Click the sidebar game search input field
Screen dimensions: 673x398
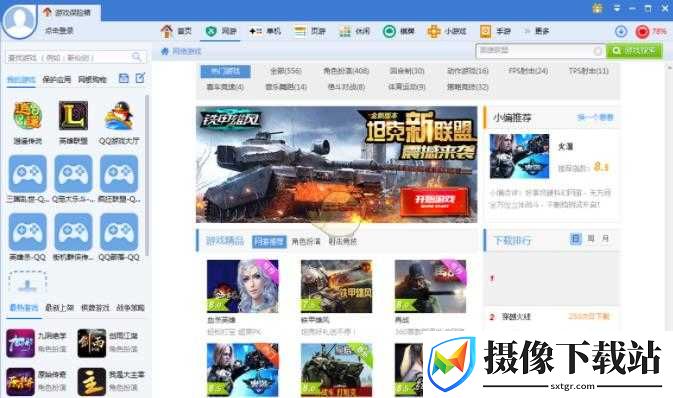[76, 57]
